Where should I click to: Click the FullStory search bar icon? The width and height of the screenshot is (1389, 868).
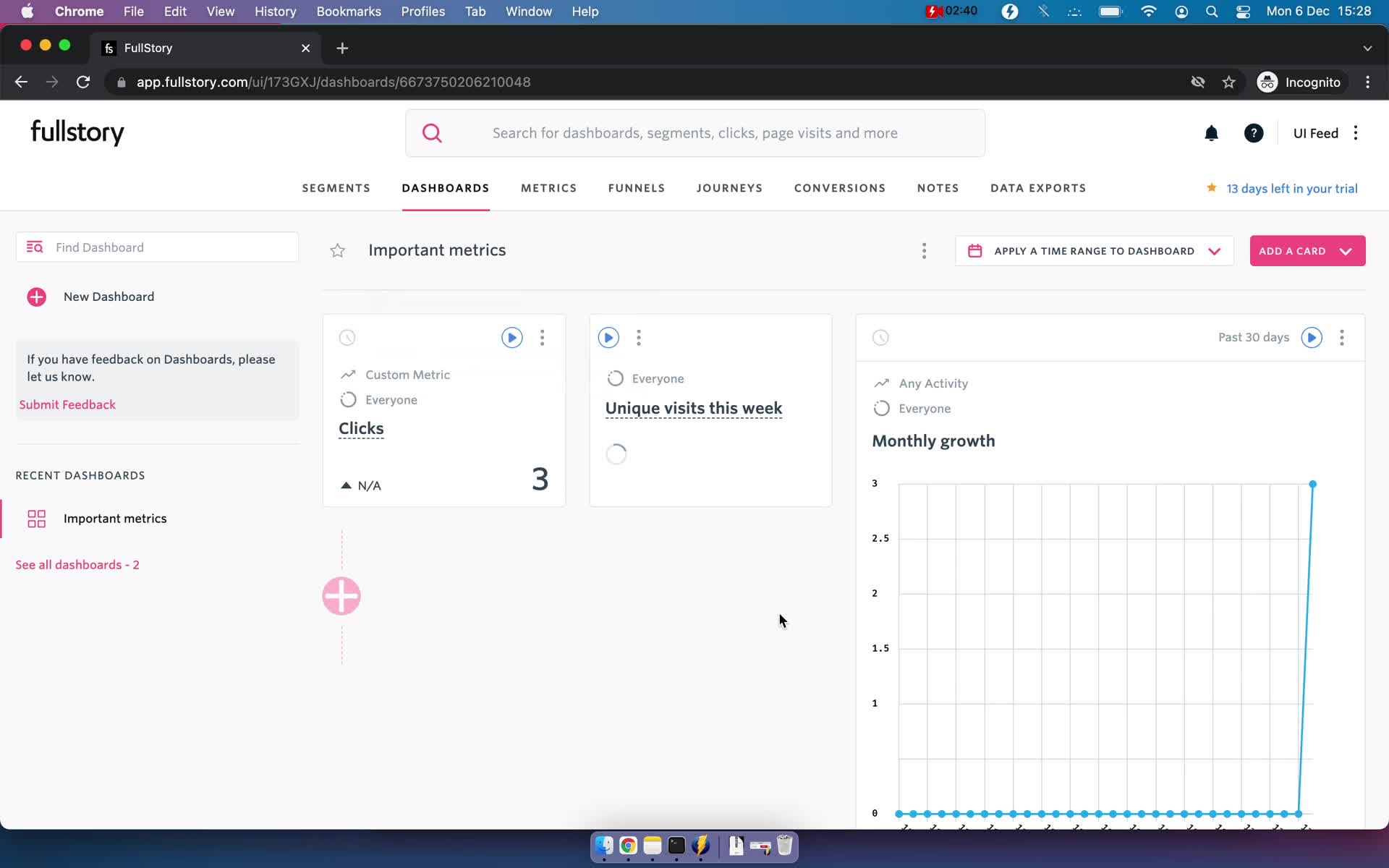432,133
